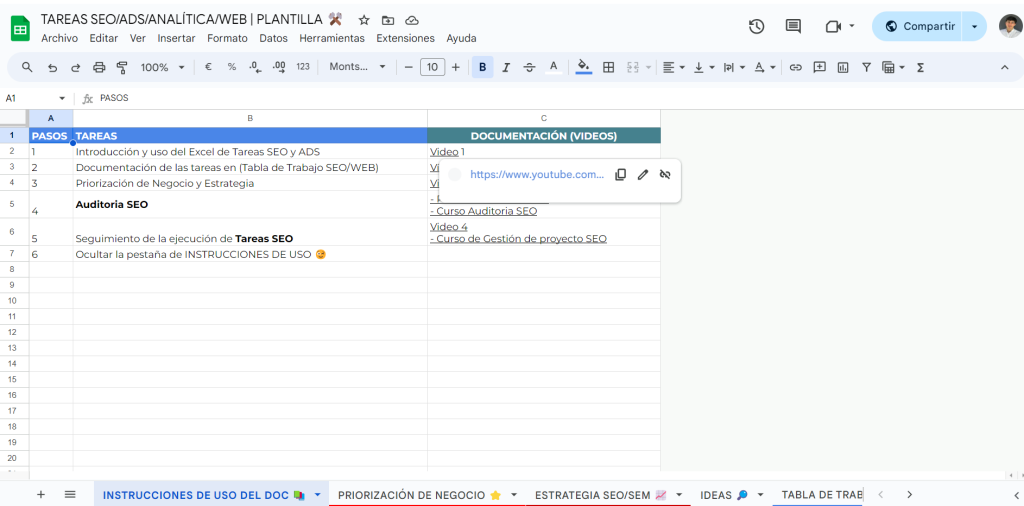The height and width of the screenshot is (506, 1024).
Task: Open the Curso Auditoria SEO link
Action: coord(486,211)
